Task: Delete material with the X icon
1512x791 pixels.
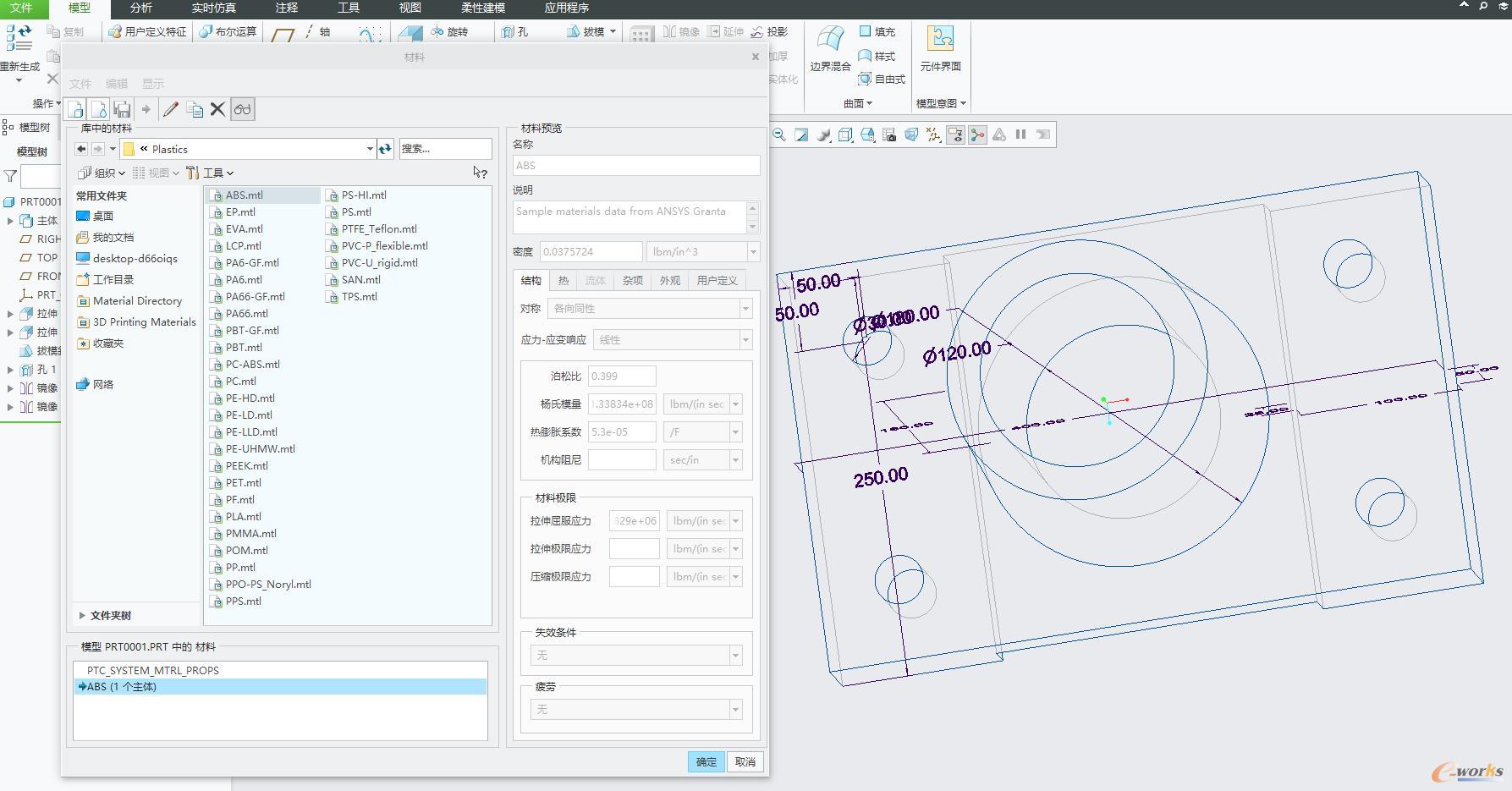Action: click(x=217, y=109)
